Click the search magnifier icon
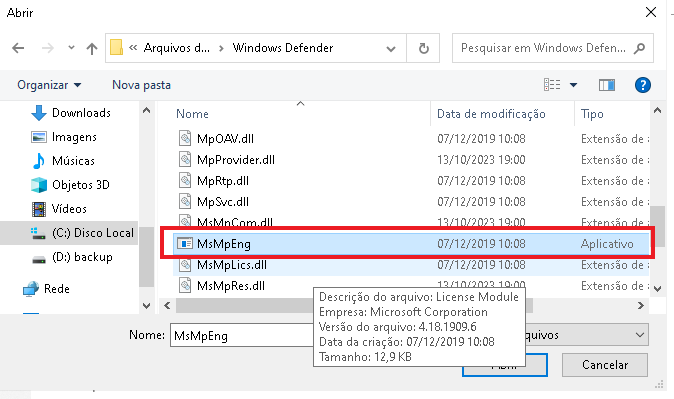The height and width of the screenshot is (399, 674). [639, 48]
